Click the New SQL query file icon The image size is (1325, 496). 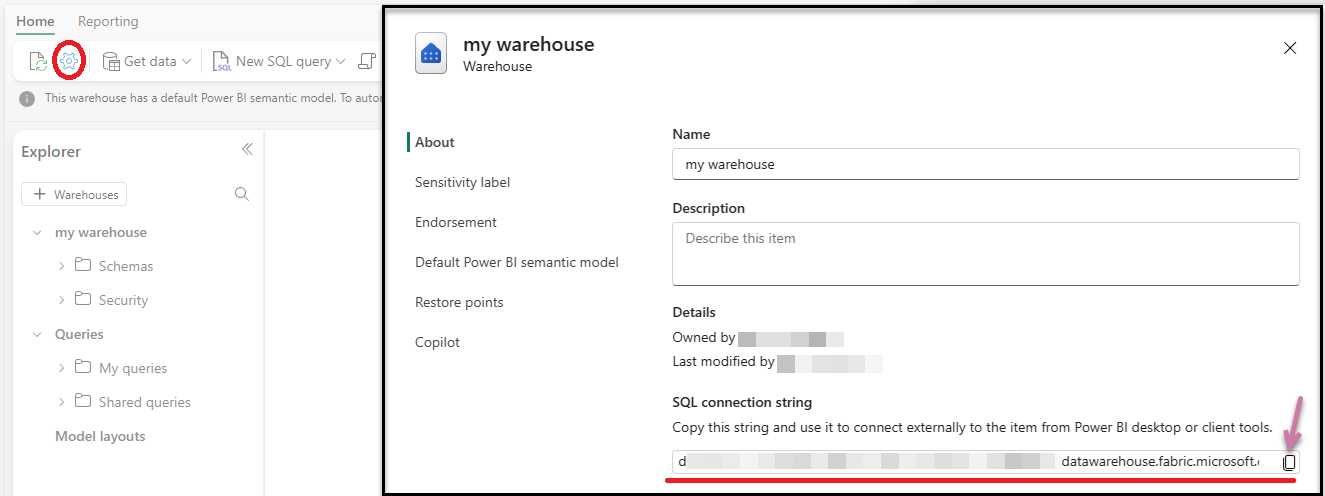point(221,62)
